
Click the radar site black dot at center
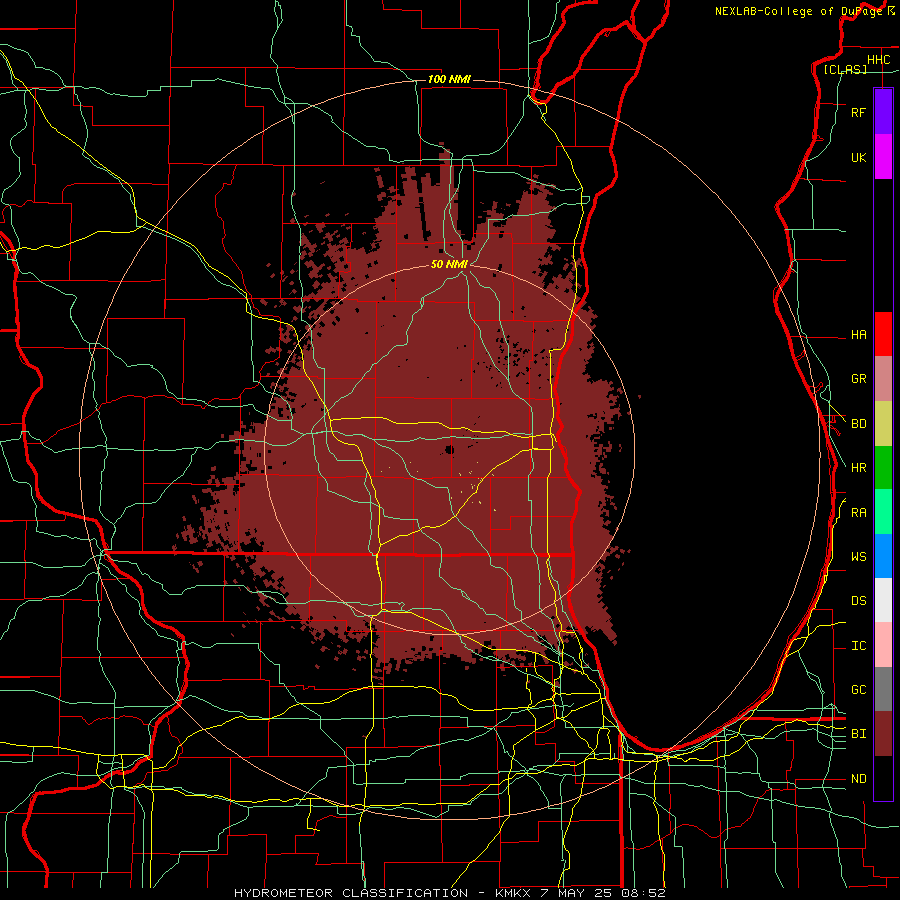[449, 450]
